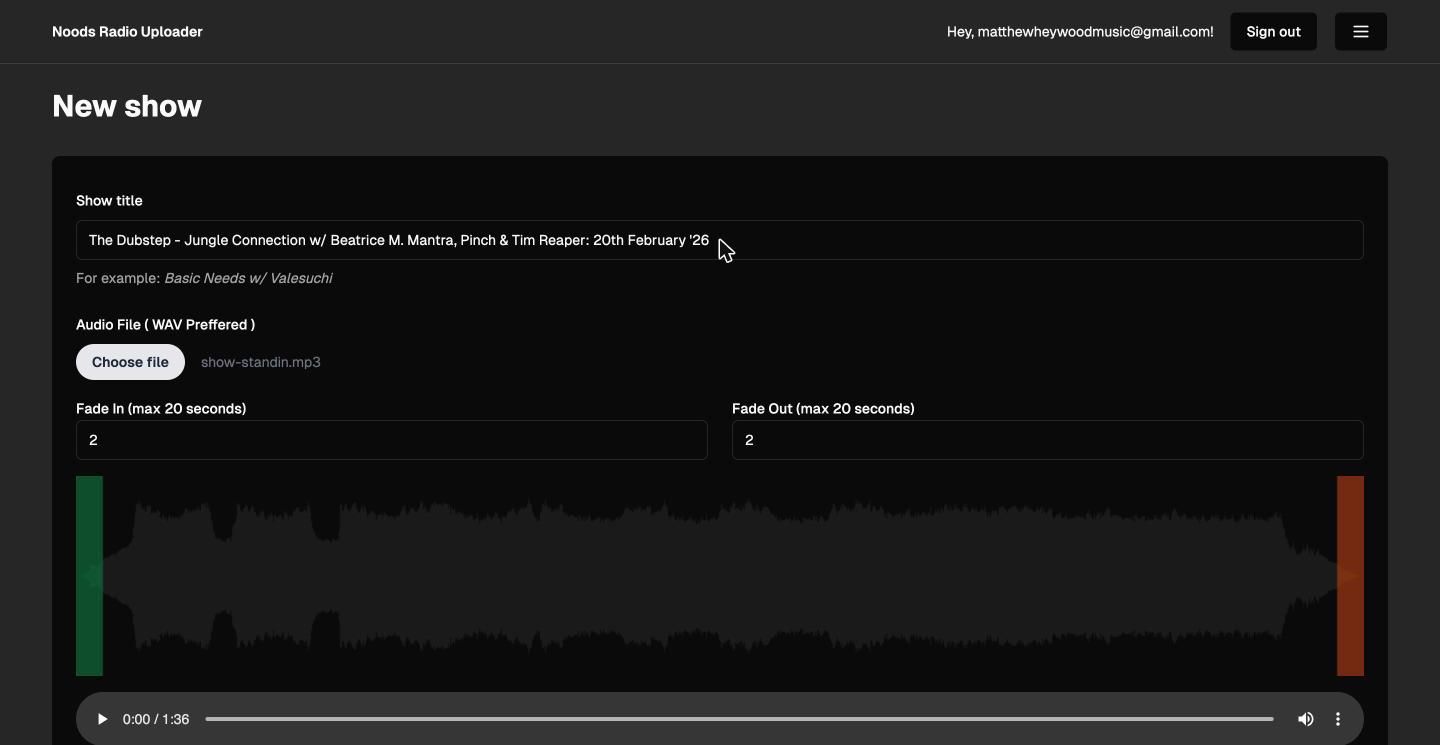Open the hamburger menu
The height and width of the screenshot is (745, 1440).
pos(1360,31)
